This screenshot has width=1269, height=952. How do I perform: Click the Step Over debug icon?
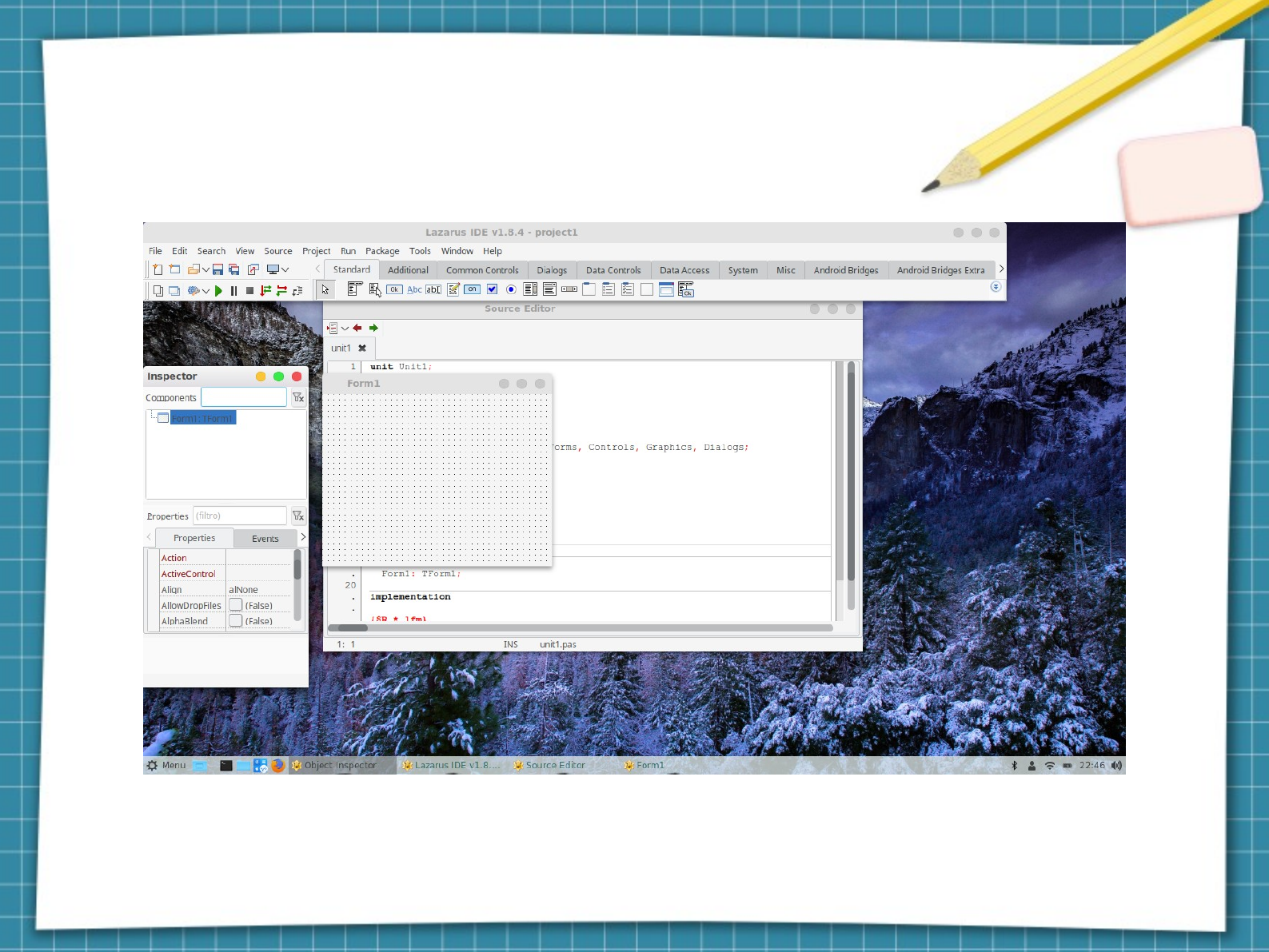click(x=281, y=291)
